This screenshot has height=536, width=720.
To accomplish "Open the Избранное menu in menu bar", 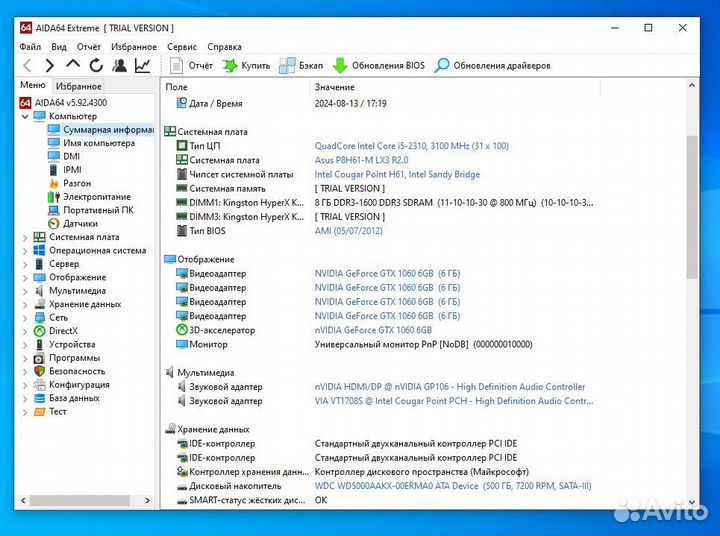I will pos(134,47).
